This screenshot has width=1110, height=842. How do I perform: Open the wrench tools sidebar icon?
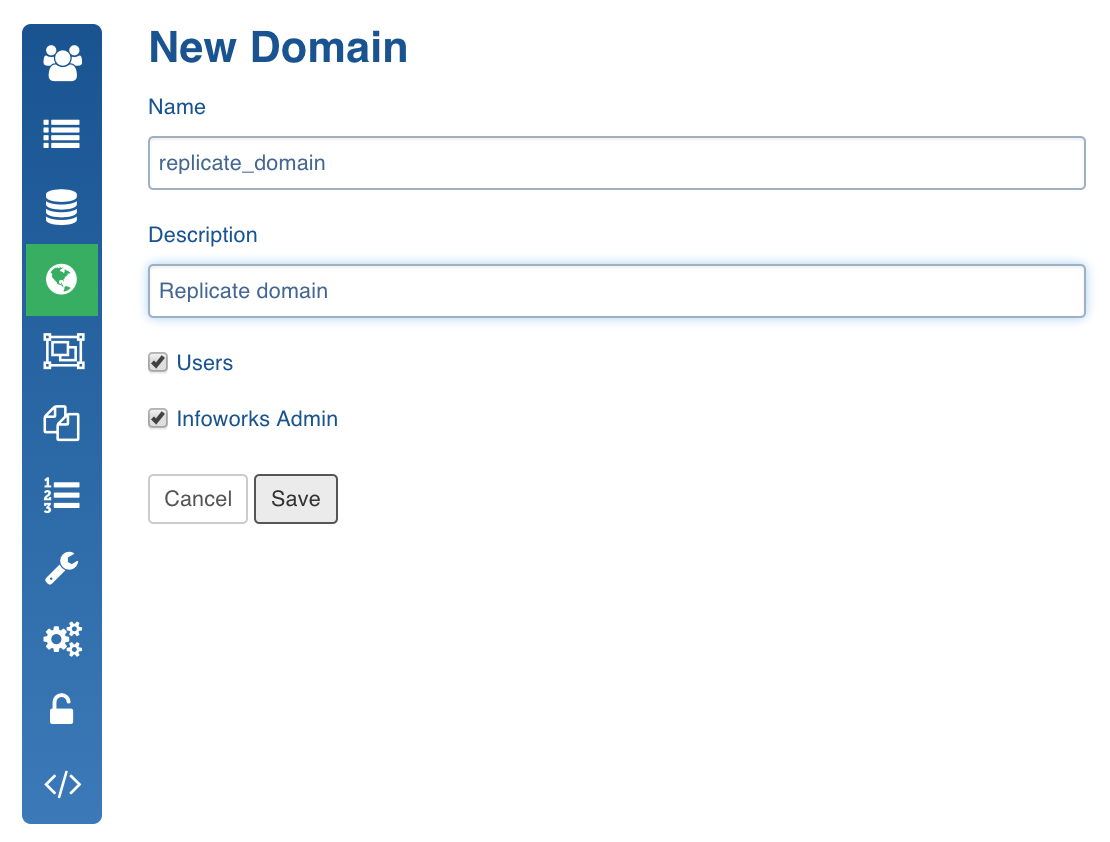(x=62, y=568)
